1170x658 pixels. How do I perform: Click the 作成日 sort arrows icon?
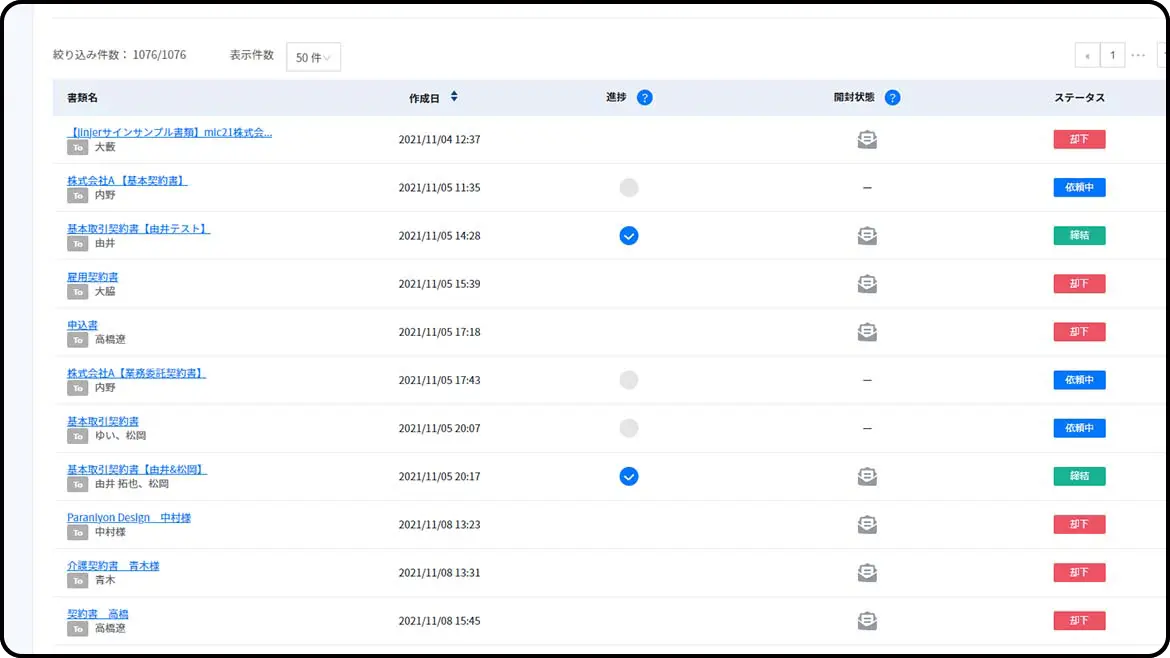pyautogui.click(x=454, y=97)
